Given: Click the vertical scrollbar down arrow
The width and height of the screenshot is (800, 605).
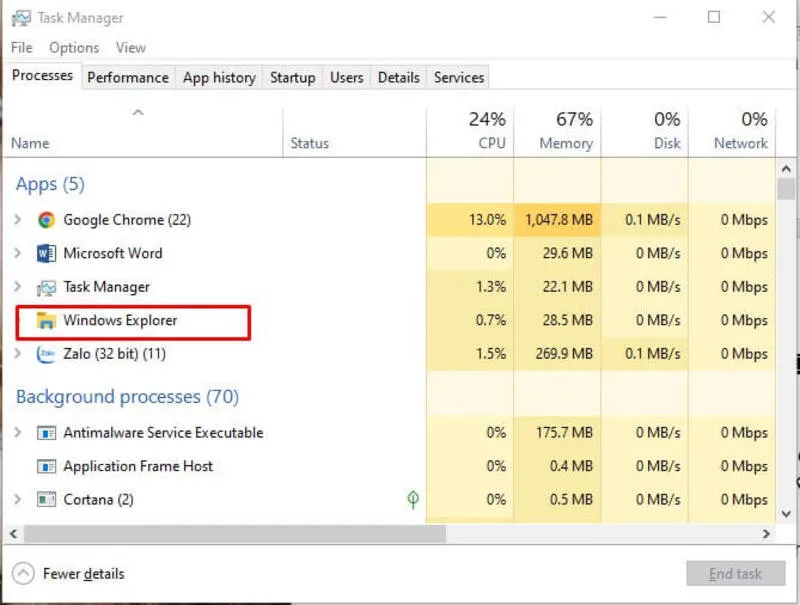Looking at the screenshot, I should pos(786,514).
